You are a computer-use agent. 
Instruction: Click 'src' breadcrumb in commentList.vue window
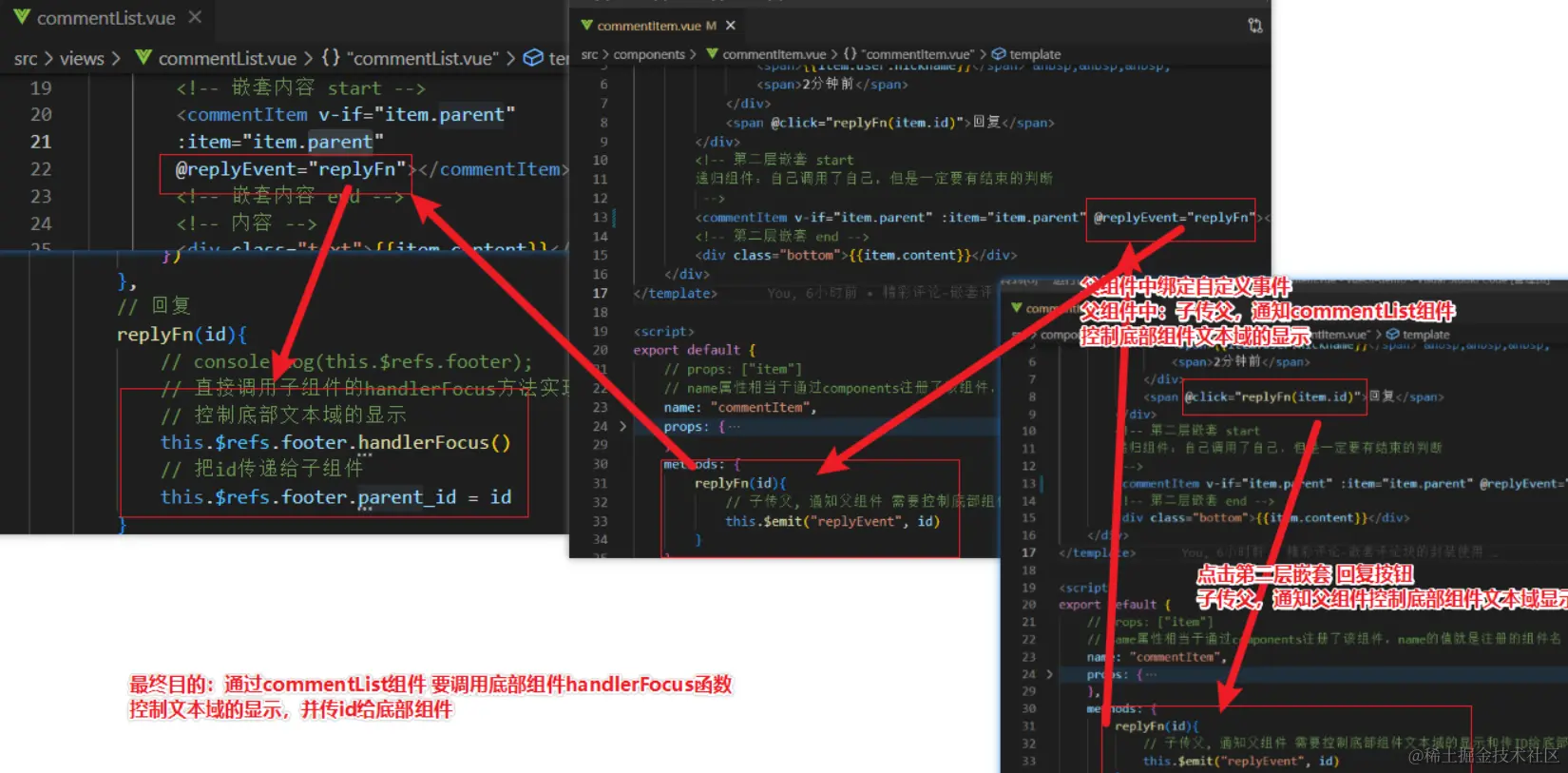[26, 59]
